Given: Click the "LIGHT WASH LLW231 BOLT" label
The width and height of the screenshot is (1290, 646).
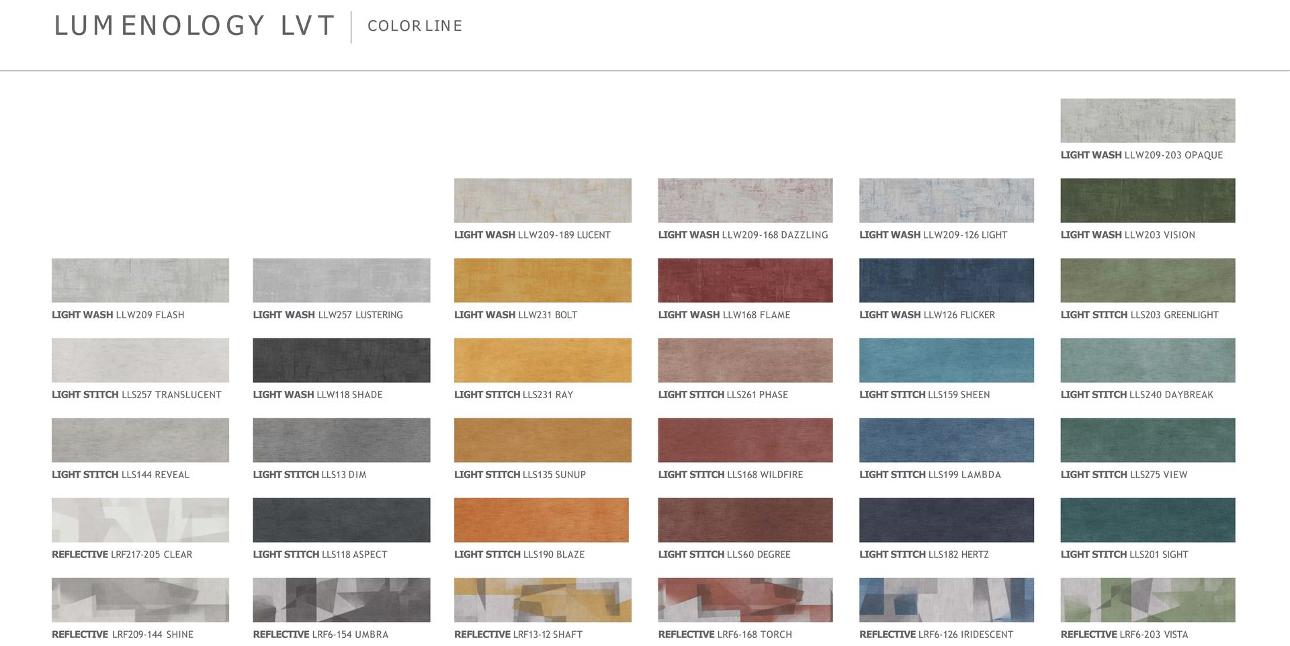Looking at the screenshot, I should 516,315.
